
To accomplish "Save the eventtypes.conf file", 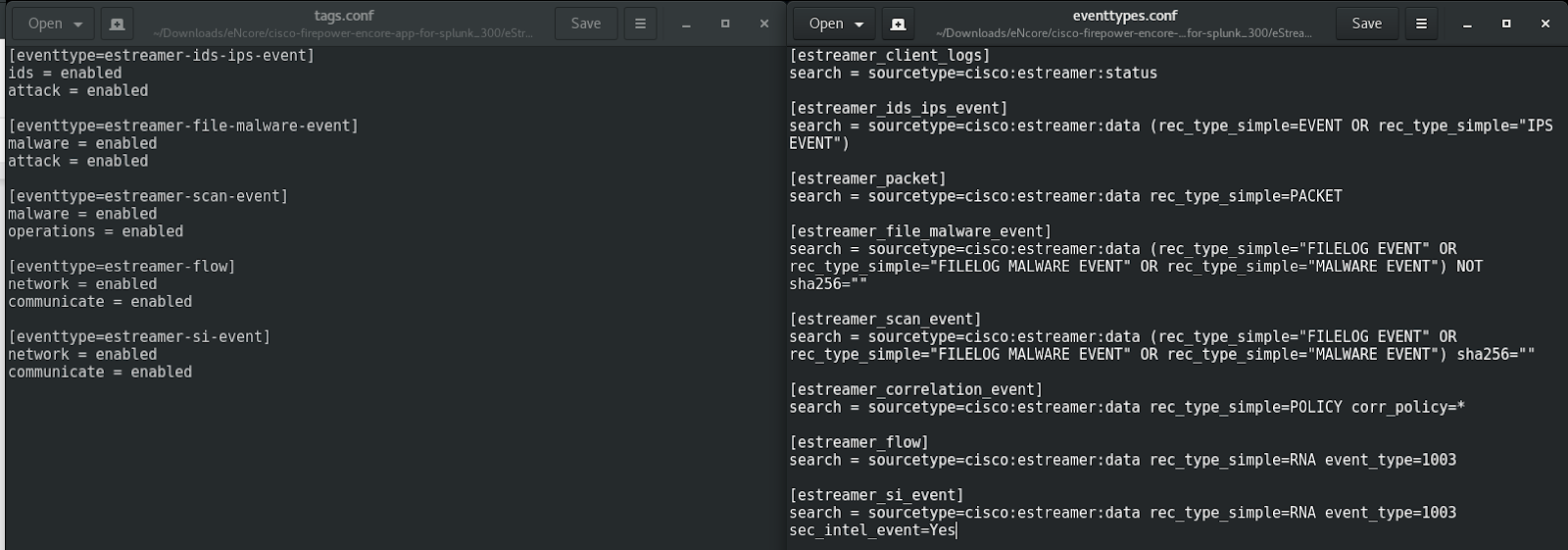I will [1367, 24].
